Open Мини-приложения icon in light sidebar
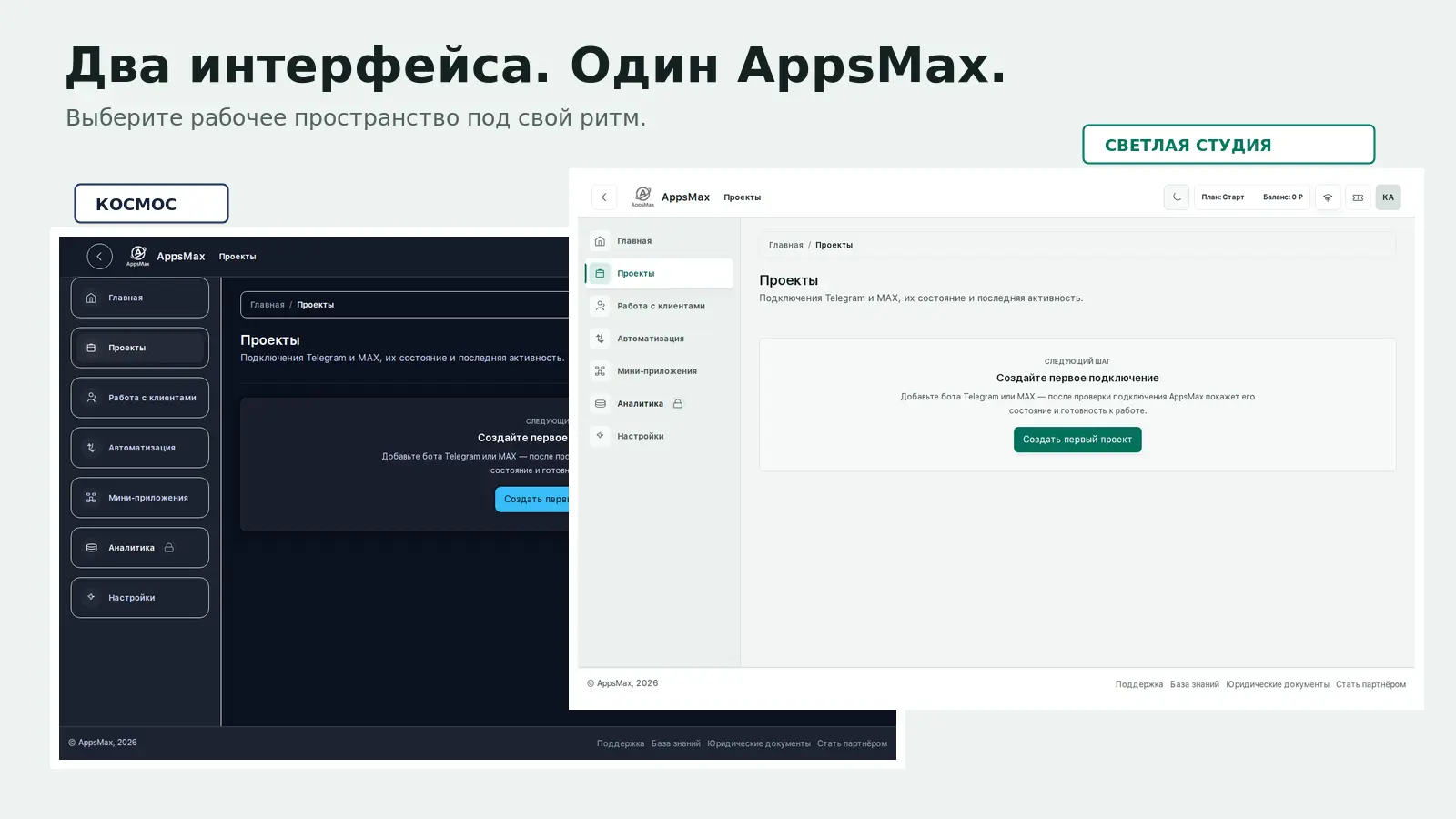 (600, 371)
